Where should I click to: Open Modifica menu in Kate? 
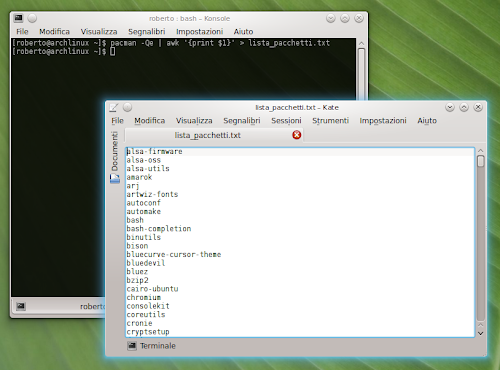pos(150,121)
